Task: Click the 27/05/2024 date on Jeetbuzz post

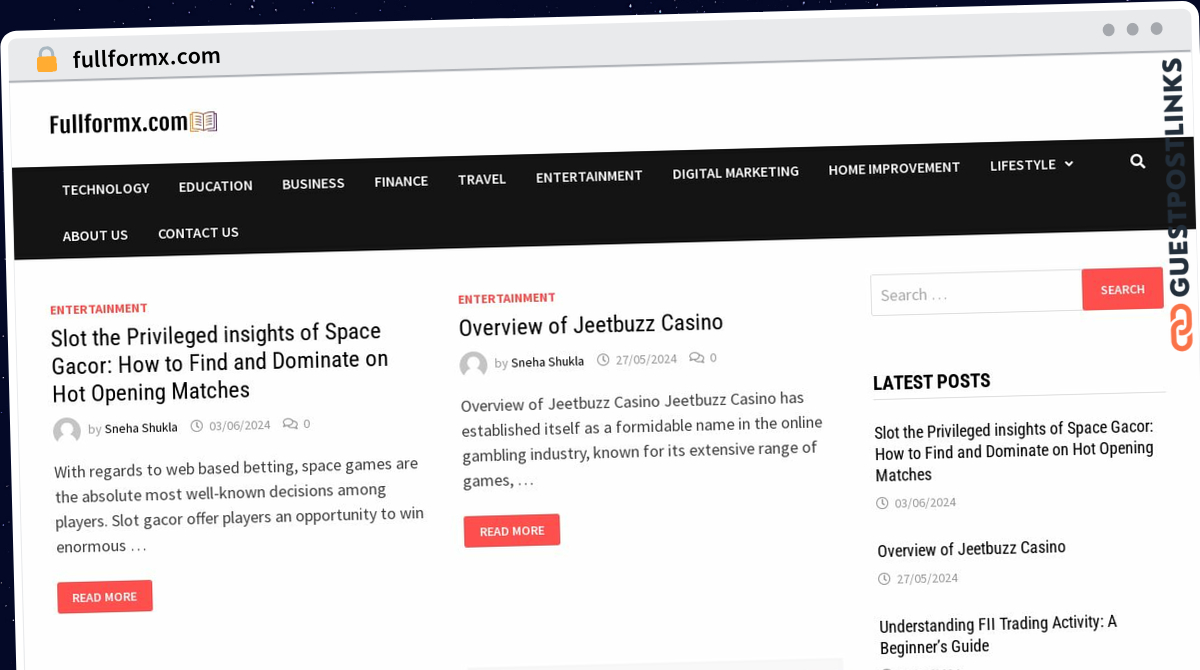Action: [646, 359]
